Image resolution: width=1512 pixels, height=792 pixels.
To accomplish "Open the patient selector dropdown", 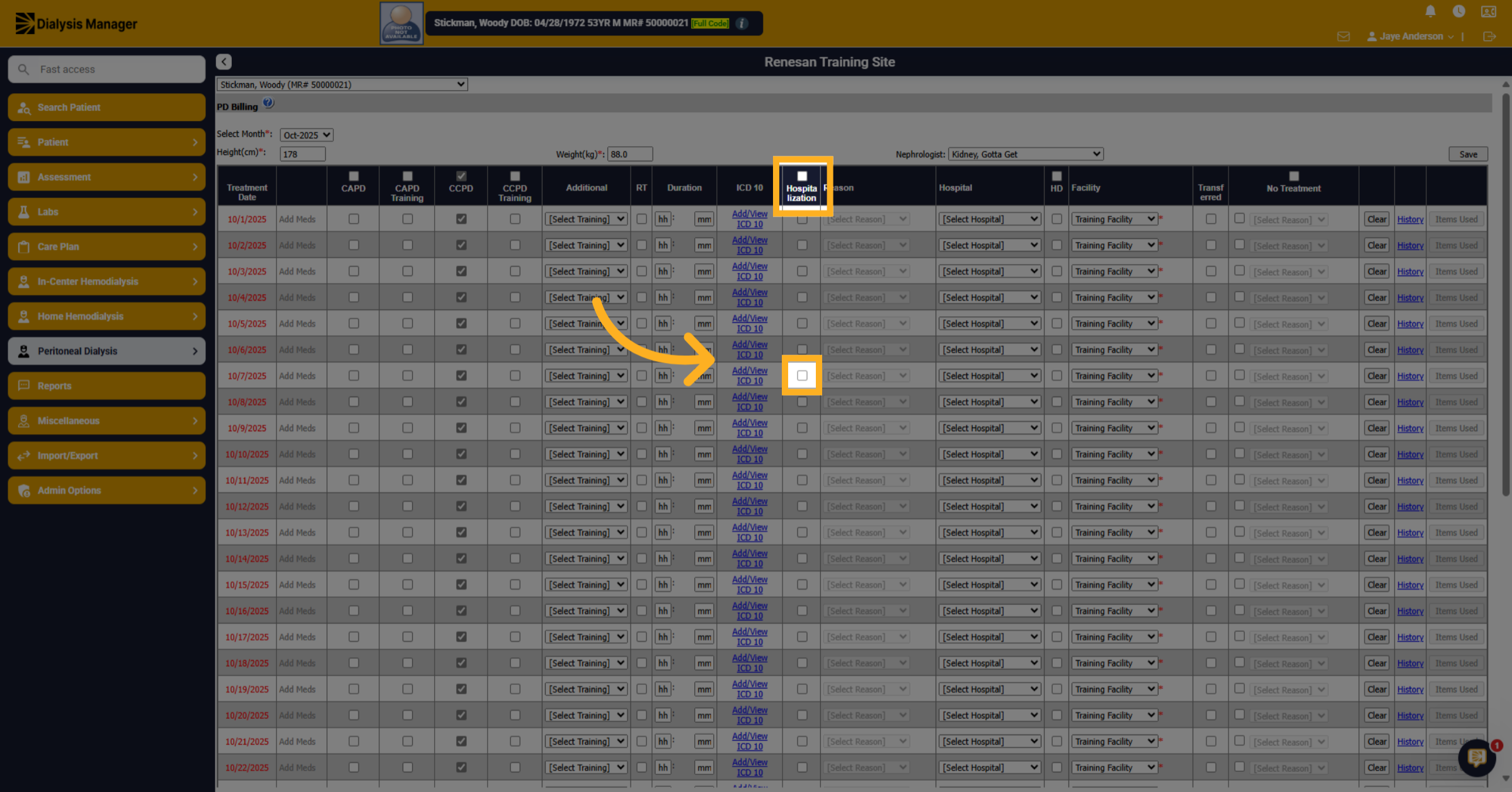I will [342, 84].
